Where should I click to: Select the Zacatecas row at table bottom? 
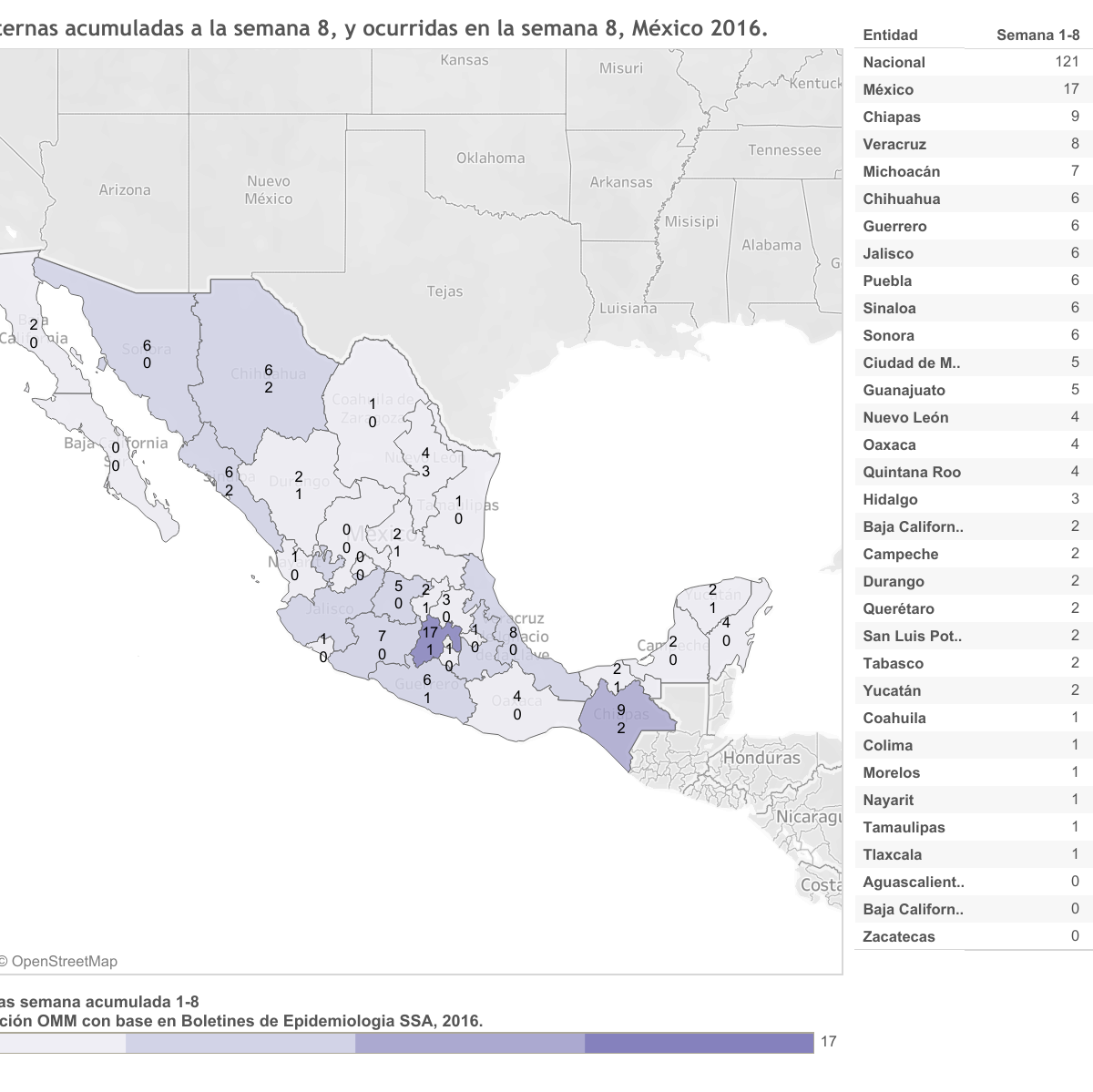(970, 936)
